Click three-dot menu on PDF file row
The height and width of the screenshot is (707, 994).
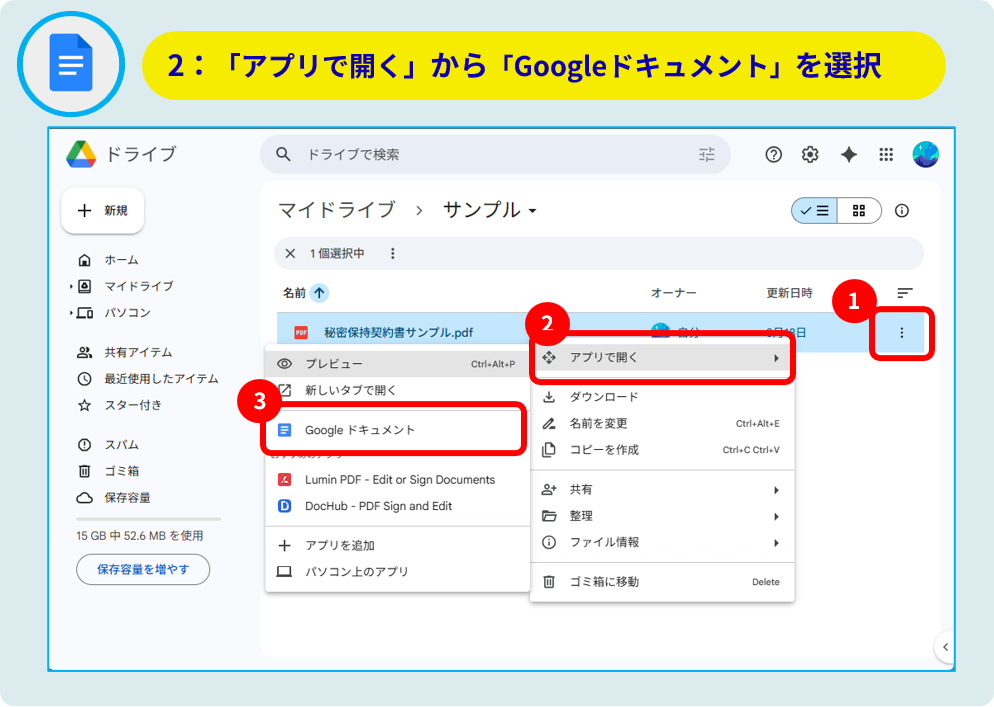click(x=902, y=333)
